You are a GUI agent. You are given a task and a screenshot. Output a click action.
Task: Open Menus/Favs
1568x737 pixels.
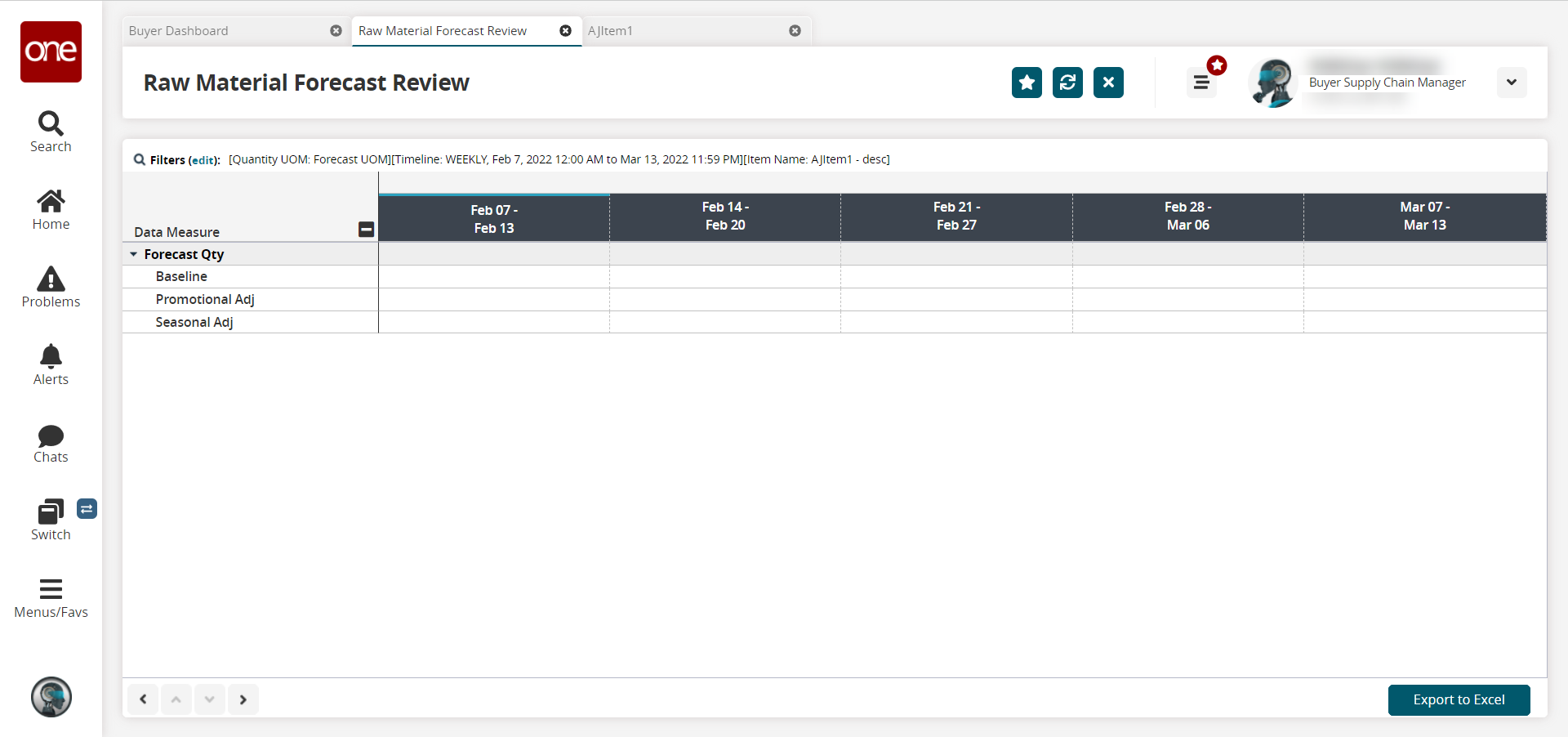click(x=51, y=599)
